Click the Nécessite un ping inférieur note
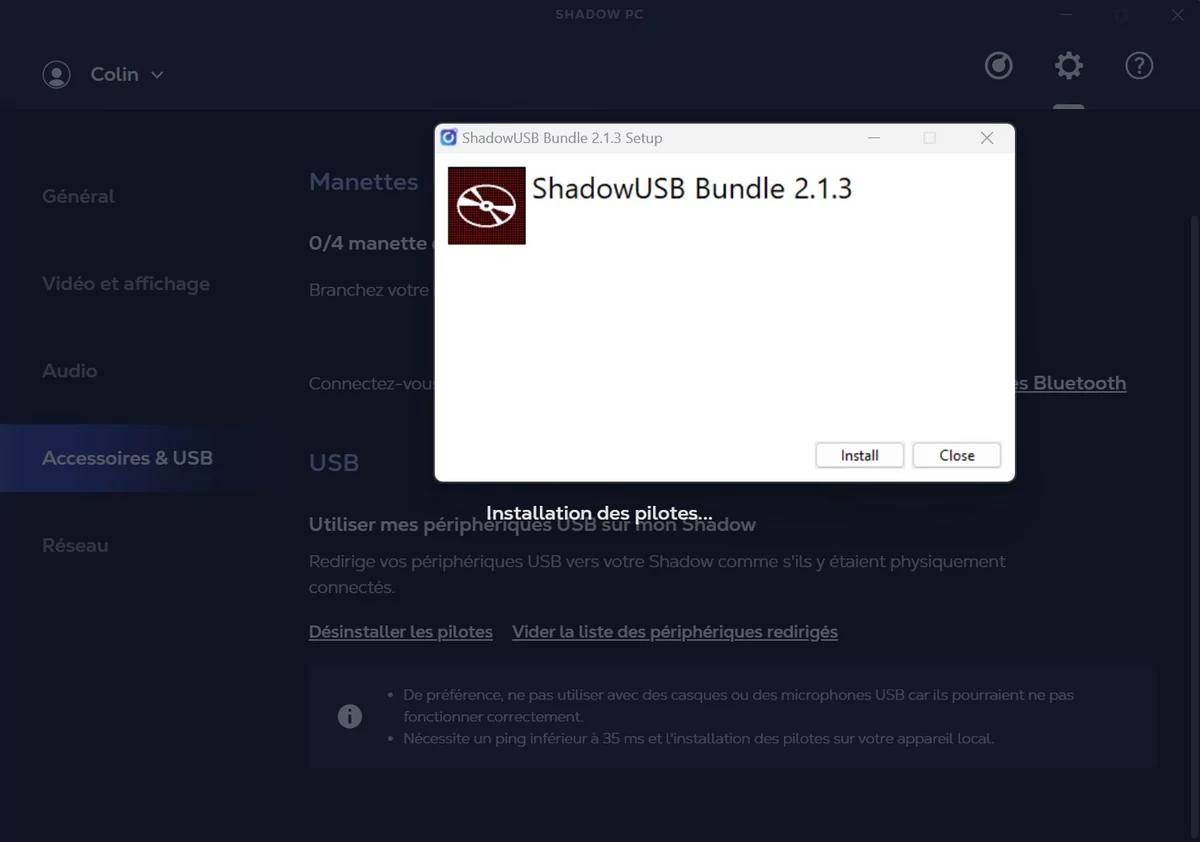1200x842 pixels. pyautogui.click(x=699, y=739)
